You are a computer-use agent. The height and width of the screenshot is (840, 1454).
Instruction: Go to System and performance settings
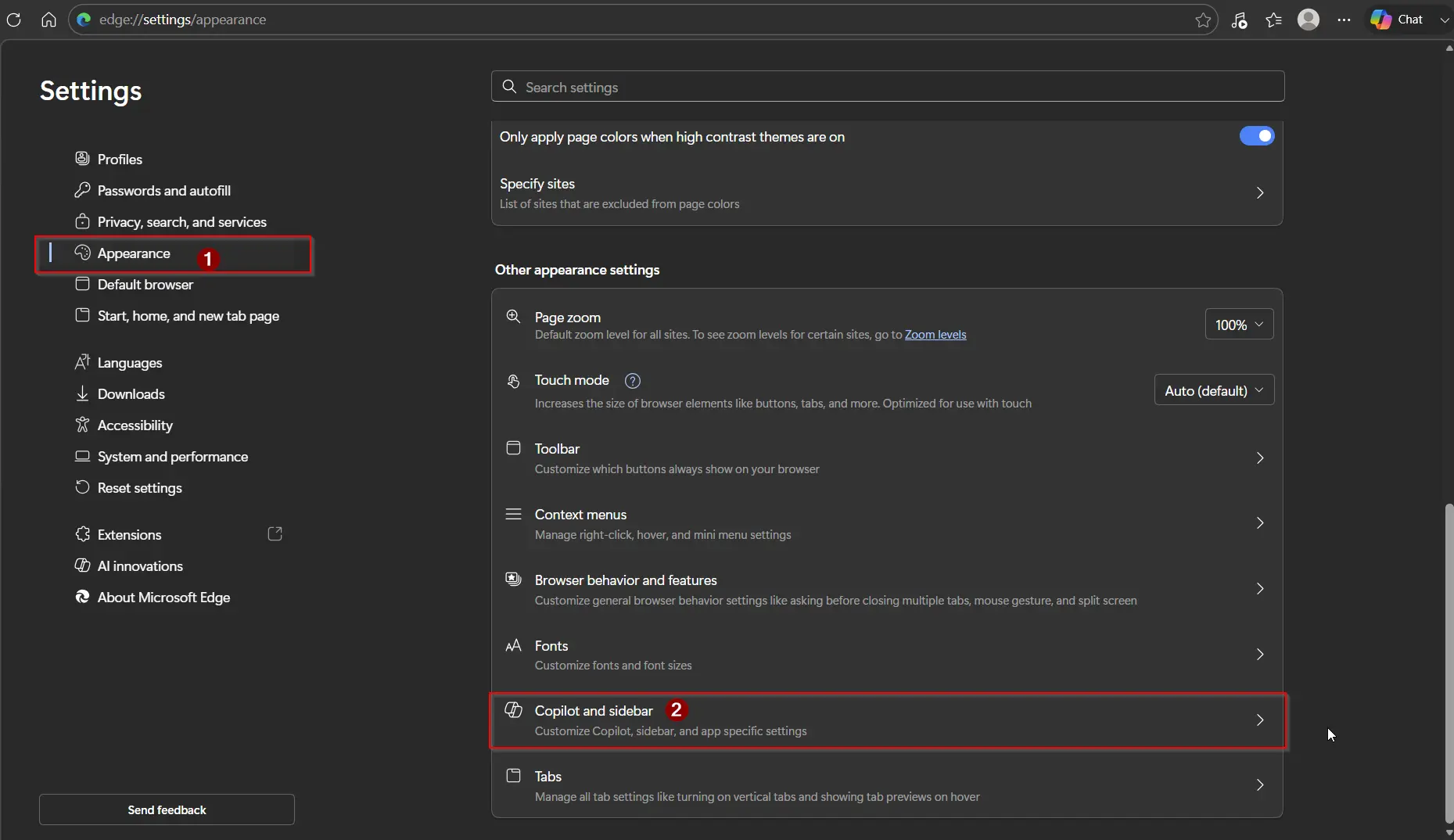tap(172, 457)
